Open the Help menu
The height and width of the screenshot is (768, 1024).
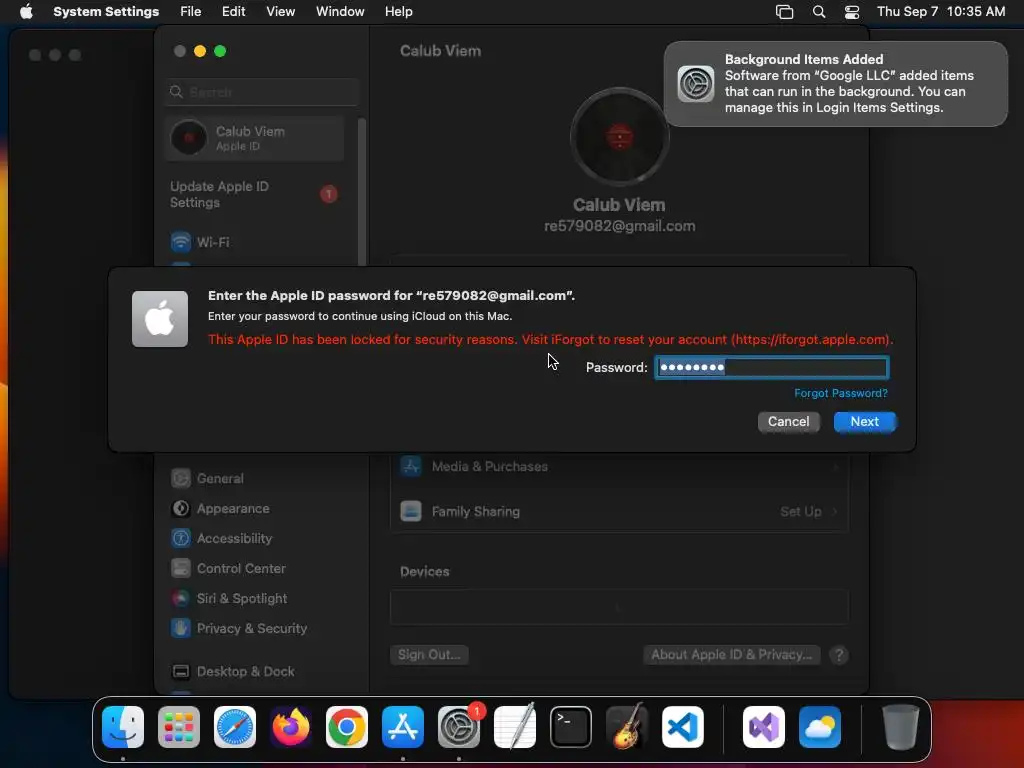coord(398,12)
